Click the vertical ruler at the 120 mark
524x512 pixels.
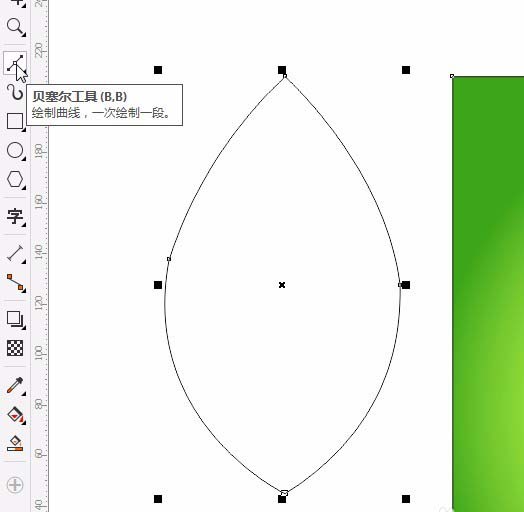tap(39, 302)
